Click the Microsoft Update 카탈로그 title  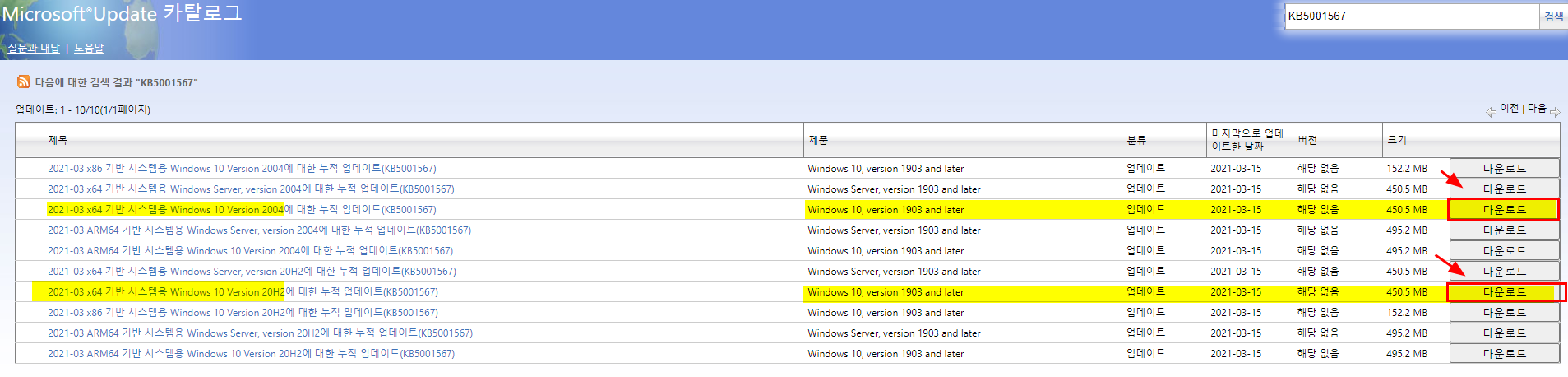point(122,14)
